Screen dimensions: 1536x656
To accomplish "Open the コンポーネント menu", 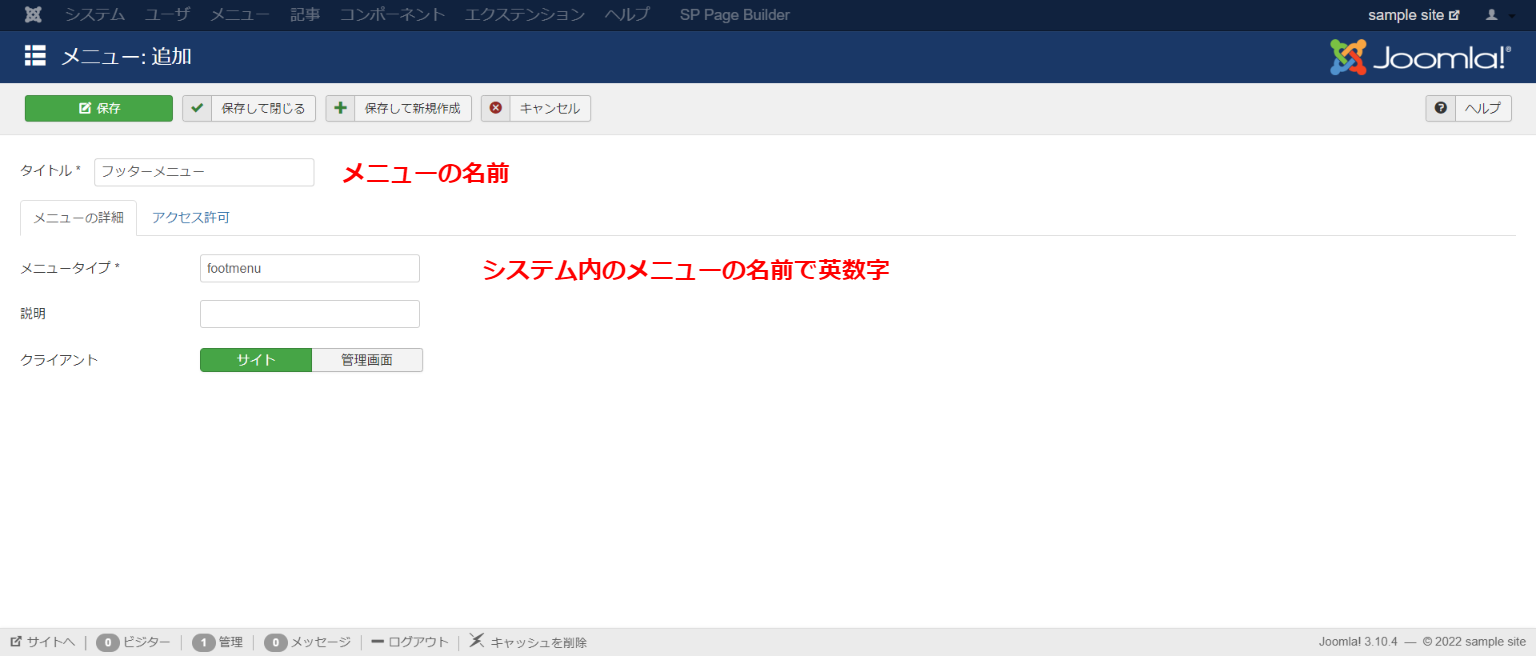I will coord(392,15).
